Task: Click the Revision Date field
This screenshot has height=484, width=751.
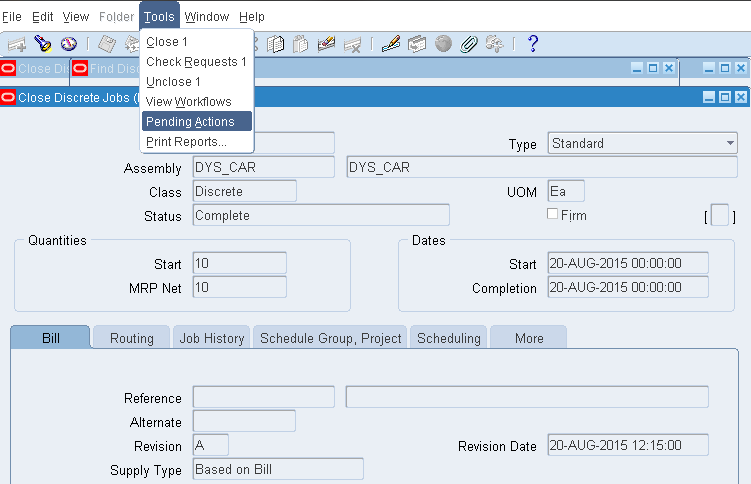Action: click(628, 445)
